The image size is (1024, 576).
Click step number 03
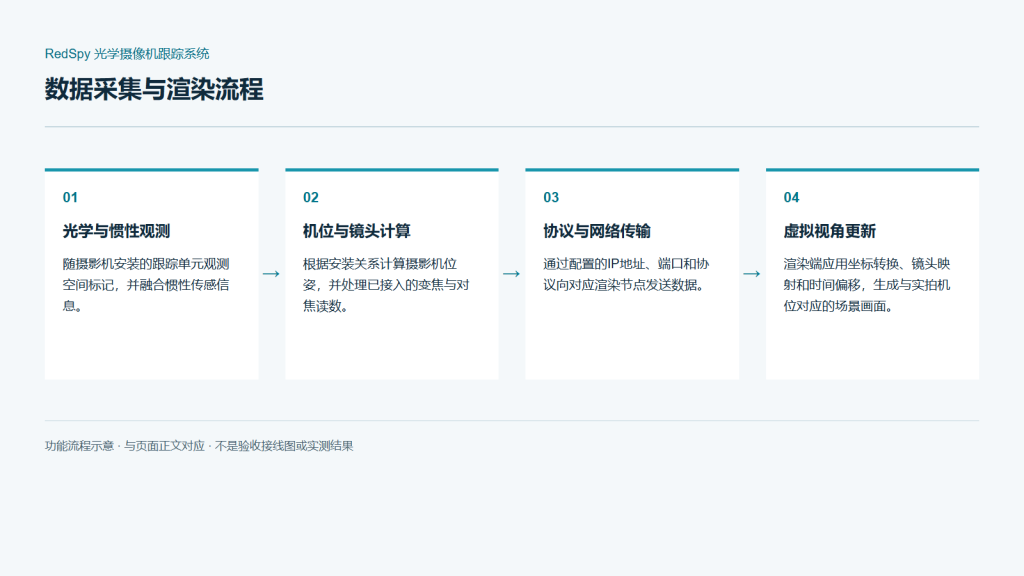pyautogui.click(x=551, y=197)
